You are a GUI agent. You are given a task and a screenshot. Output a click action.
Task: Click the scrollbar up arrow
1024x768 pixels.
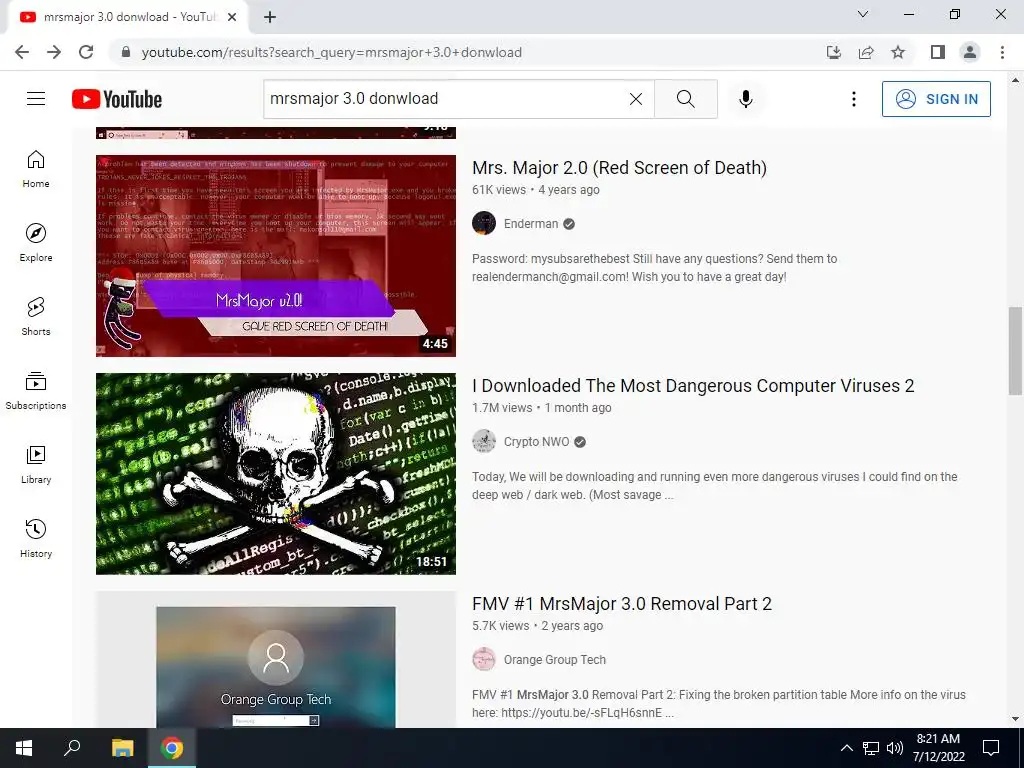pyautogui.click(x=1015, y=80)
